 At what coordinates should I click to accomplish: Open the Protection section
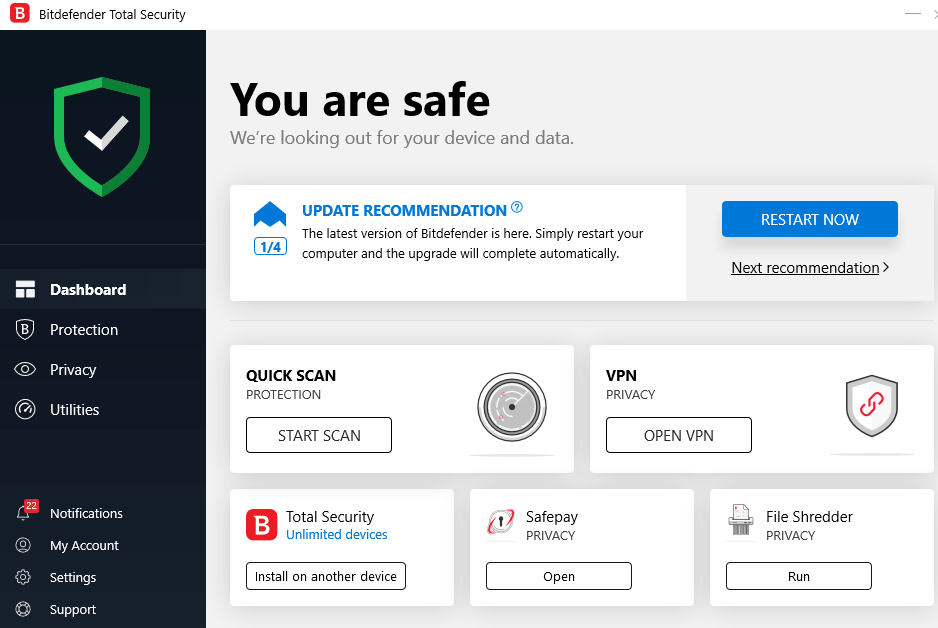[x=84, y=329]
